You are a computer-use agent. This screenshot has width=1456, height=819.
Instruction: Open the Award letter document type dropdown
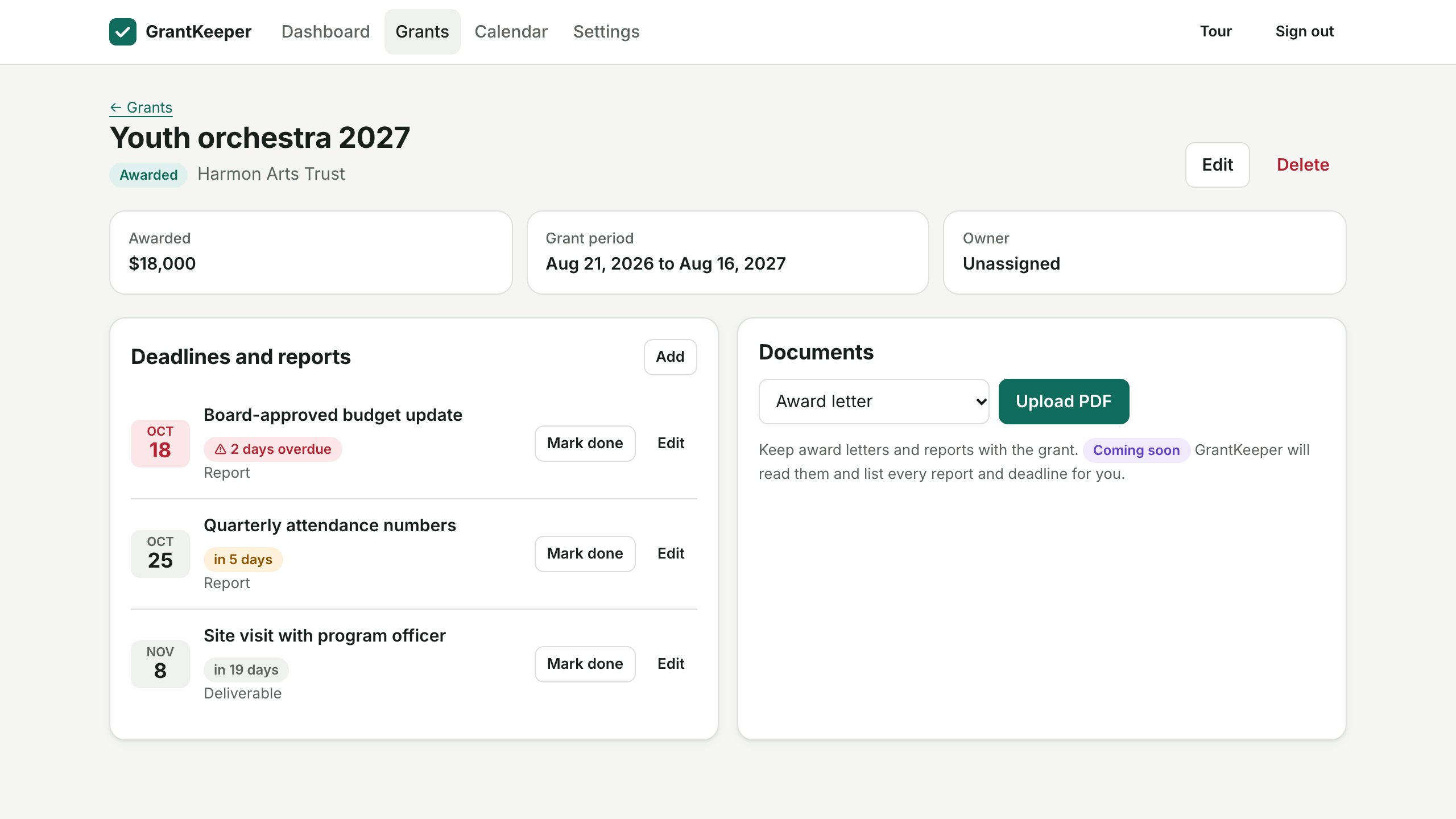click(x=874, y=402)
